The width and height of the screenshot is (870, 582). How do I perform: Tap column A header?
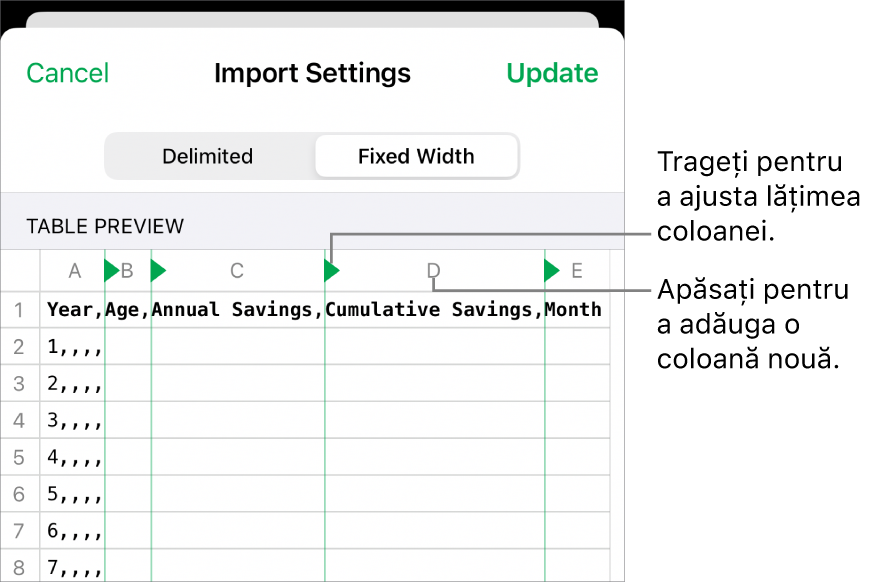coord(74,270)
